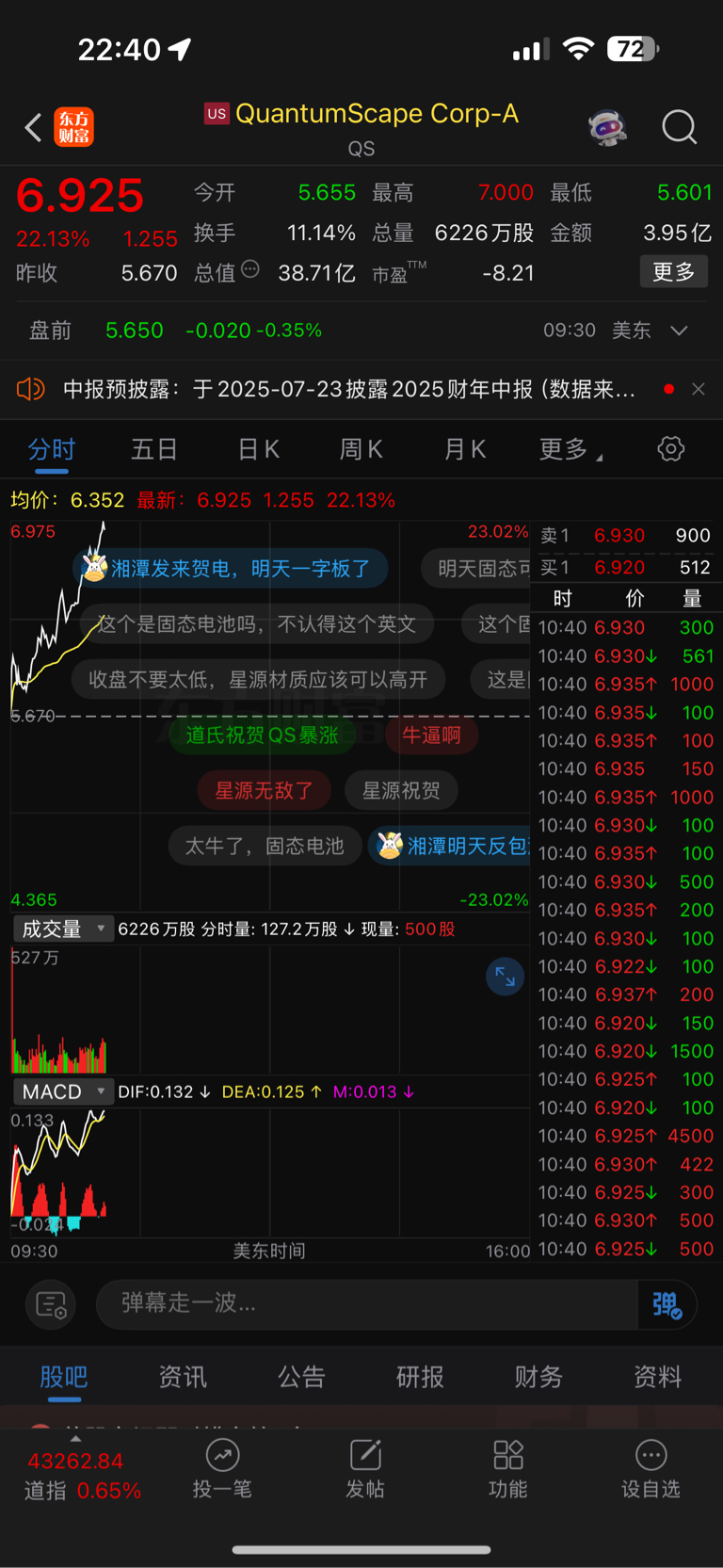The height and width of the screenshot is (1568, 723).
Task: Open the 财务 tab
Action: (538, 1377)
